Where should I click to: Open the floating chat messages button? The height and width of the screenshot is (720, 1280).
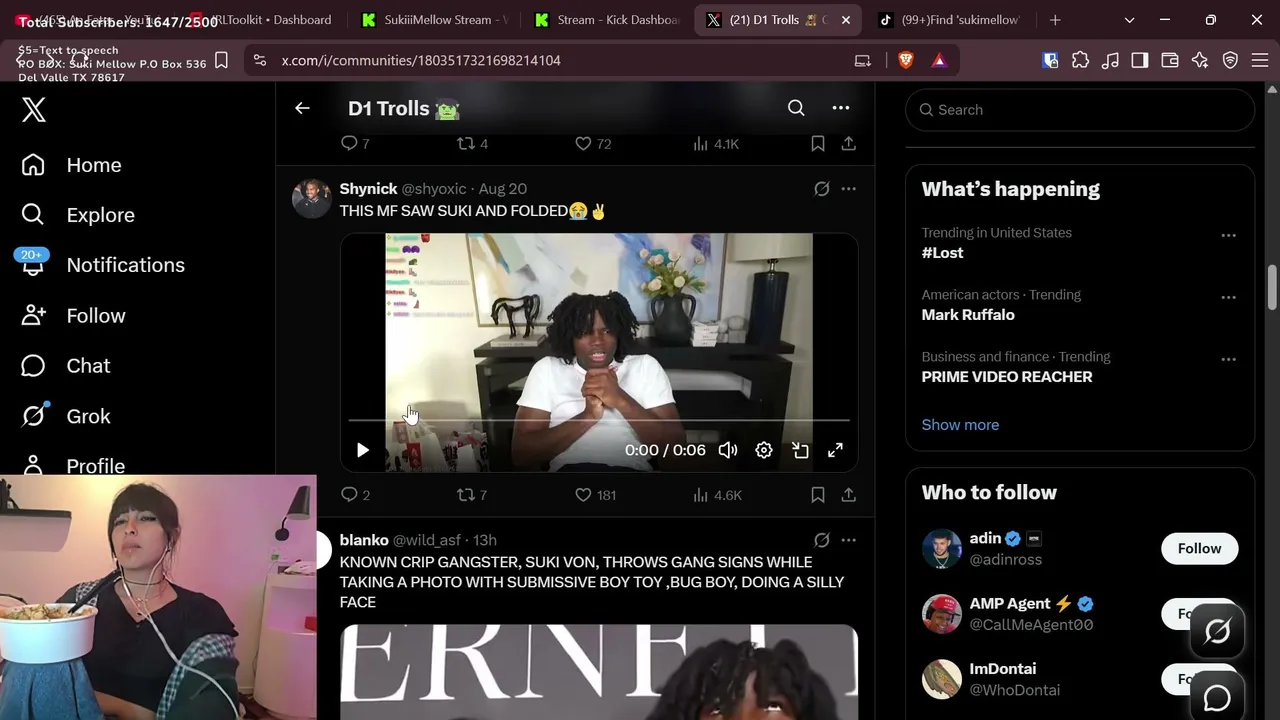1217,697
